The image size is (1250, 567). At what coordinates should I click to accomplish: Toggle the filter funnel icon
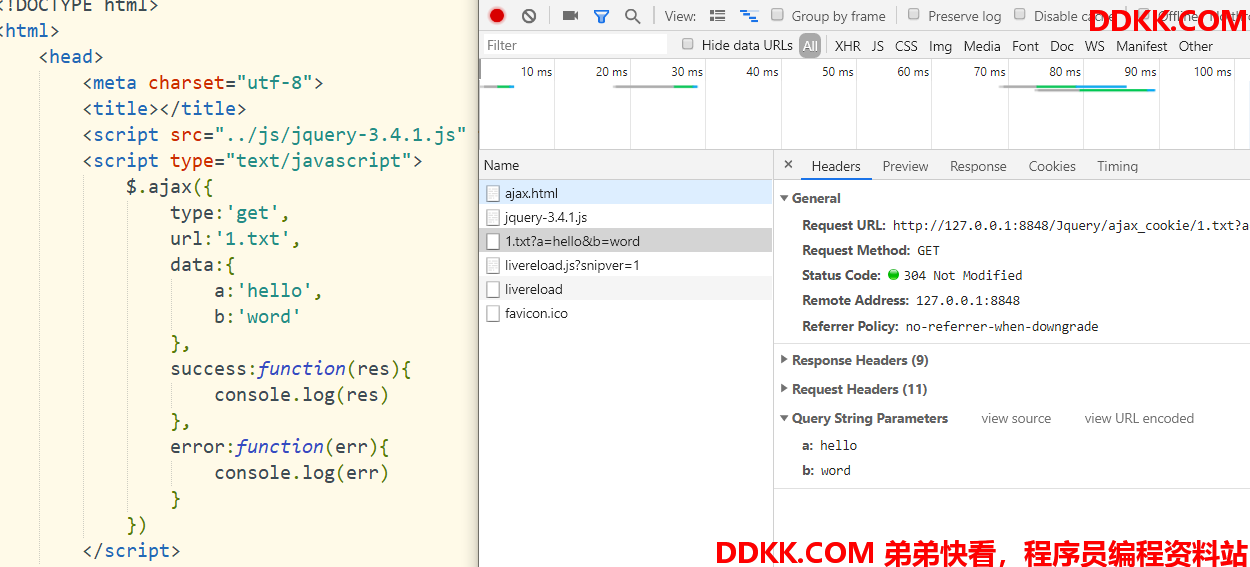(601, 16)
